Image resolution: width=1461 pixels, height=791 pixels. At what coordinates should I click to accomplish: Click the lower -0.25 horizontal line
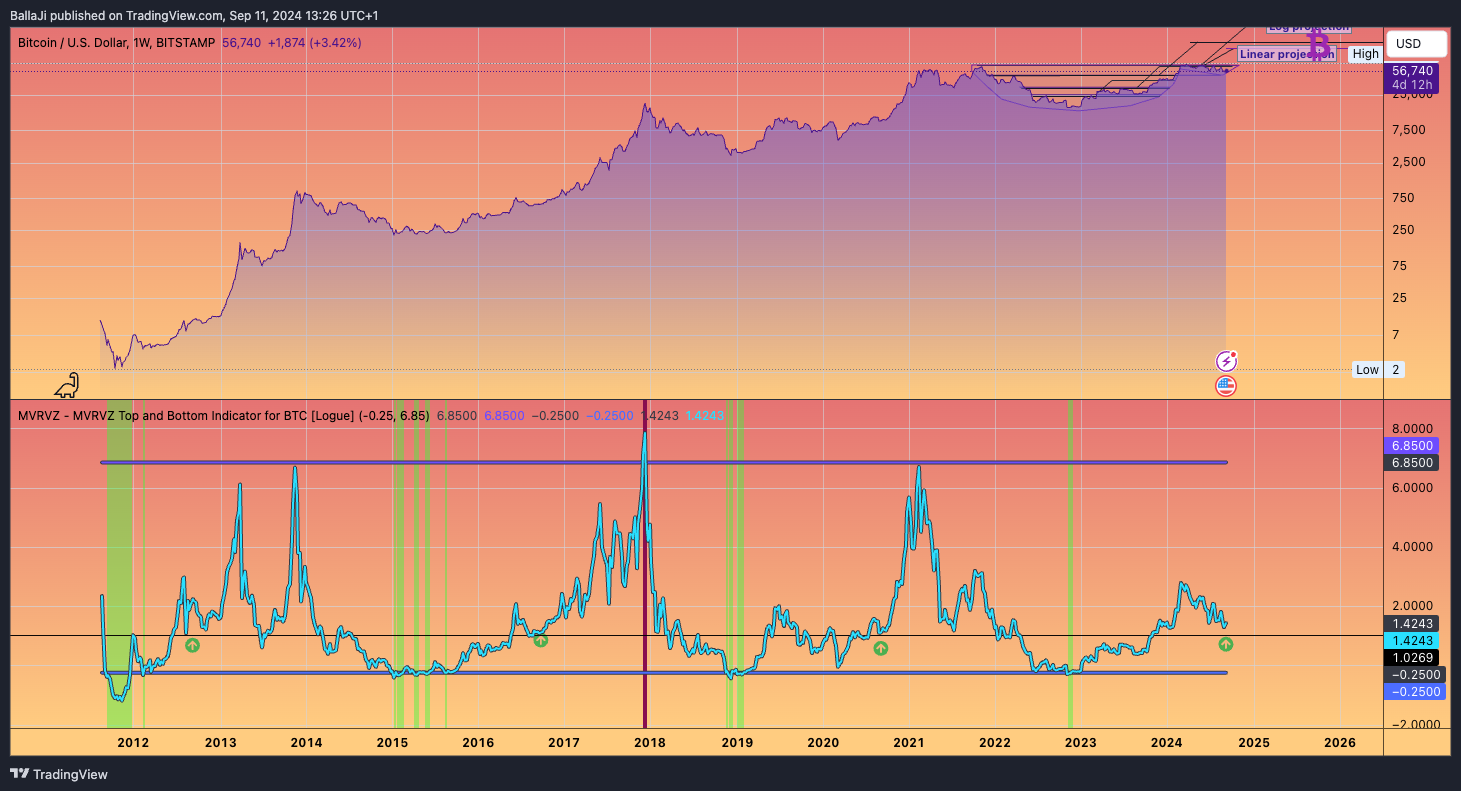(x=663, y=672)
